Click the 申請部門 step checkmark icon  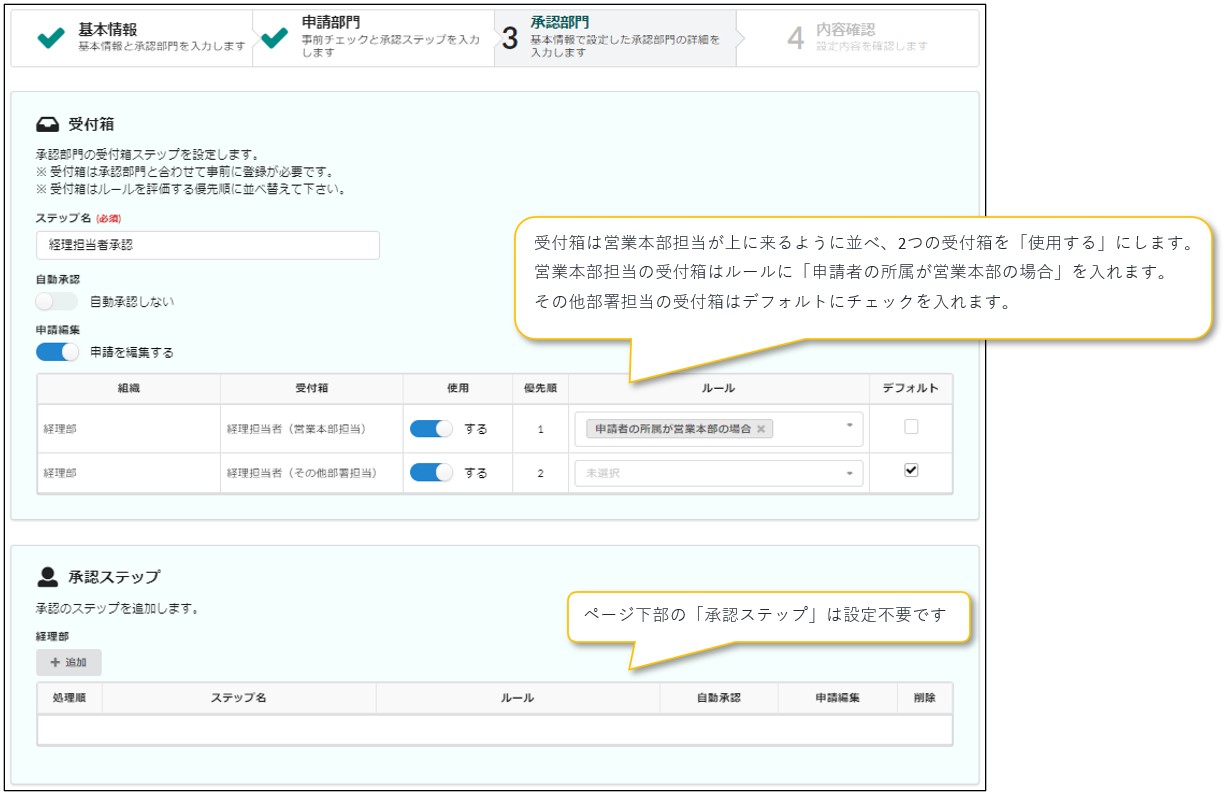[x=273, y=38]
